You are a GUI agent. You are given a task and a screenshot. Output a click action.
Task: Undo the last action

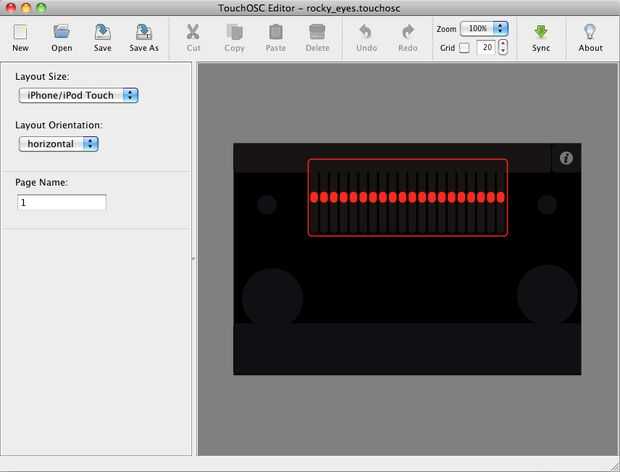pos(366,33)
